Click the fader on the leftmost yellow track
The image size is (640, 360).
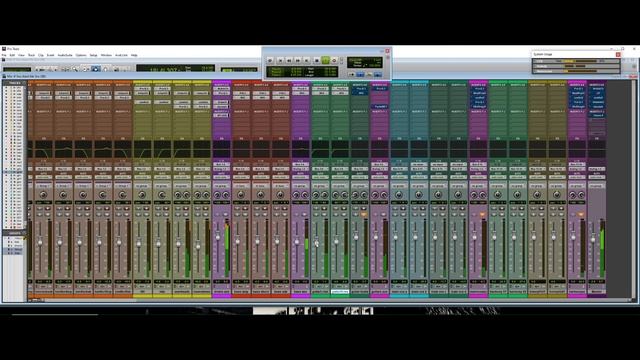[138, 244]
